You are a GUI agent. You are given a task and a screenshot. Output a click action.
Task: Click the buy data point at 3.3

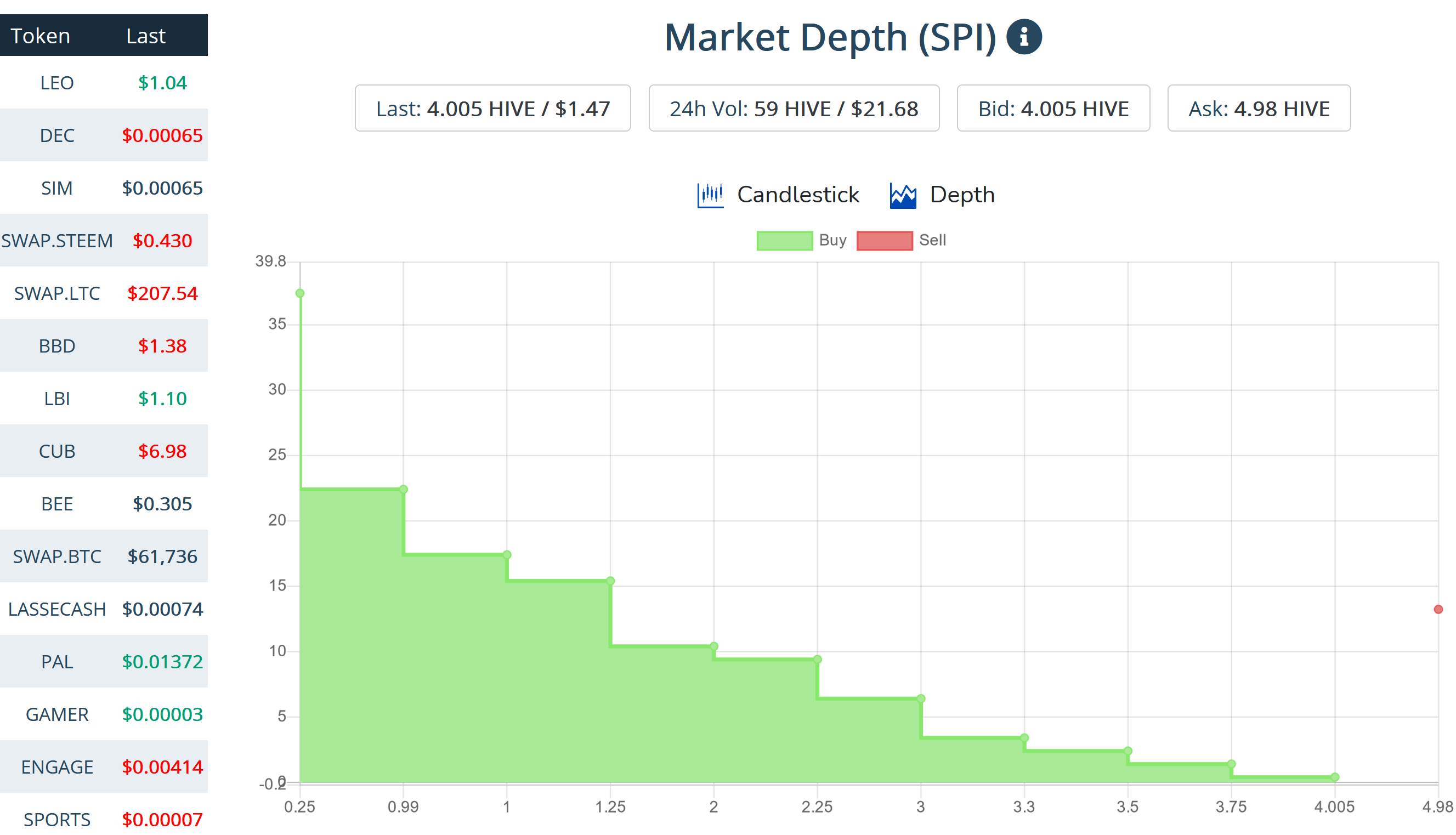[x=1025, y=738]
